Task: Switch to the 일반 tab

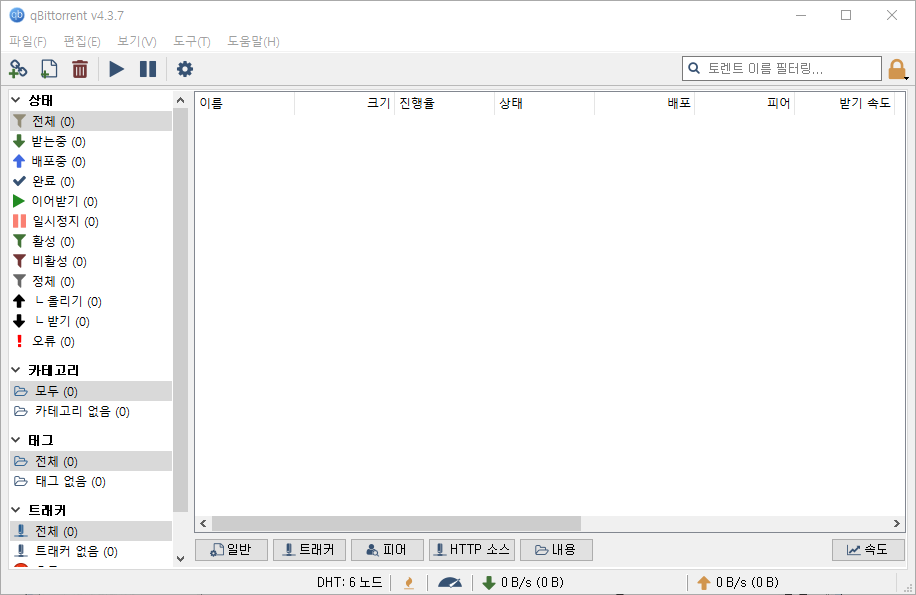Action: [231, 549]
